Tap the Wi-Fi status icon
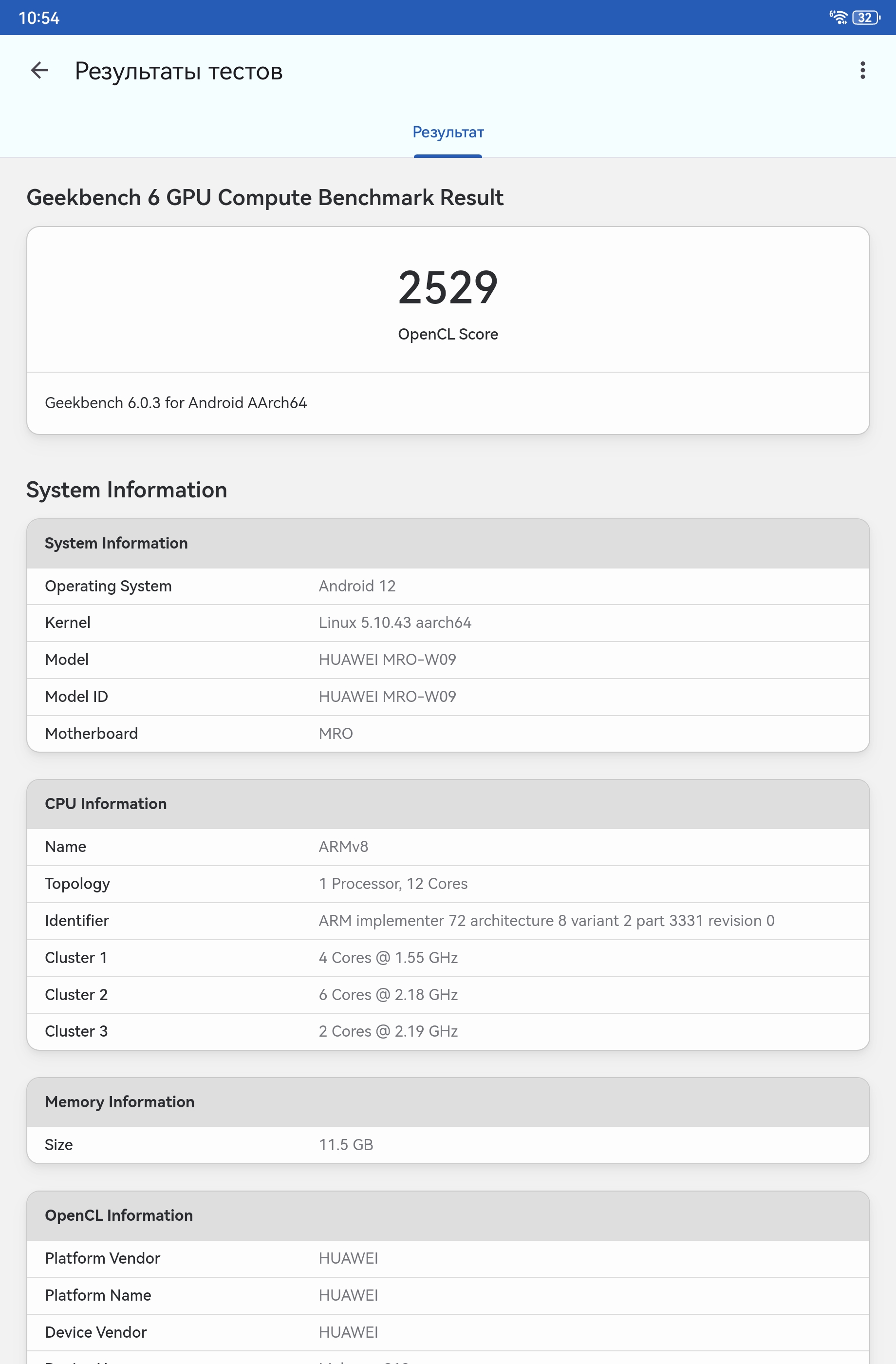Viewport: 896px width, 1364px height. coord(839,18)
